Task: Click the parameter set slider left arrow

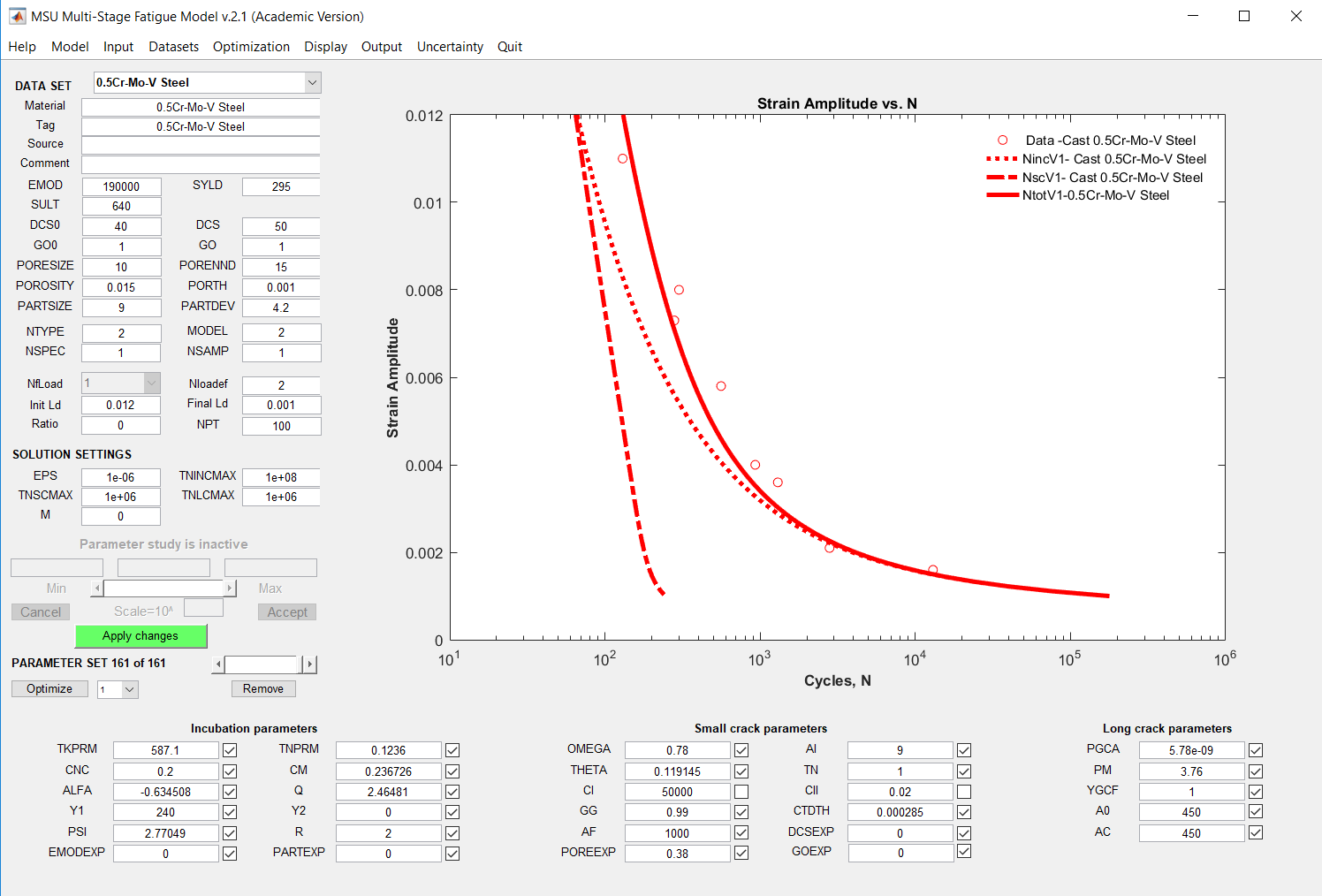Action: click(x=219, y=664)
